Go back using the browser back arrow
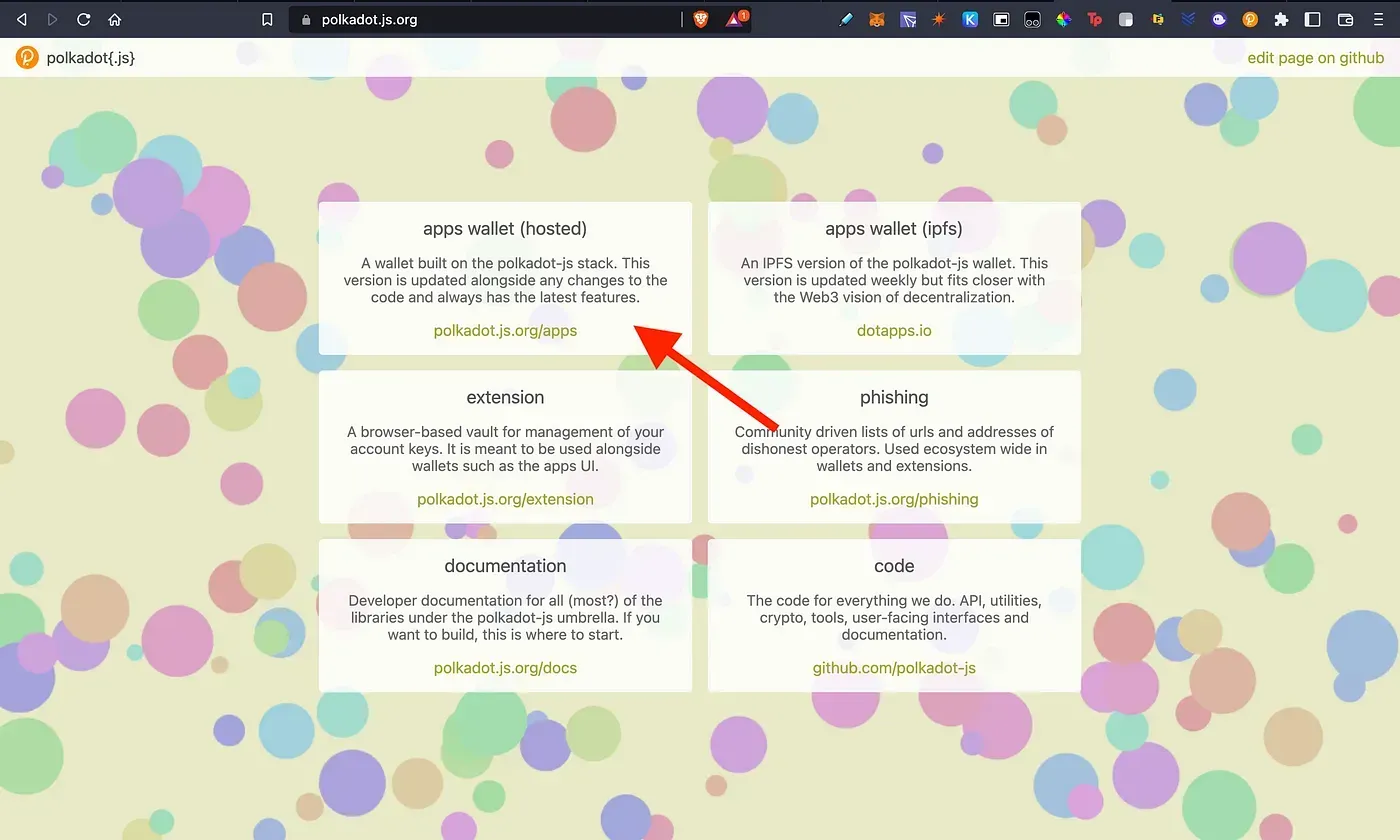This screenshot has height=840, width=1400. 22,19
